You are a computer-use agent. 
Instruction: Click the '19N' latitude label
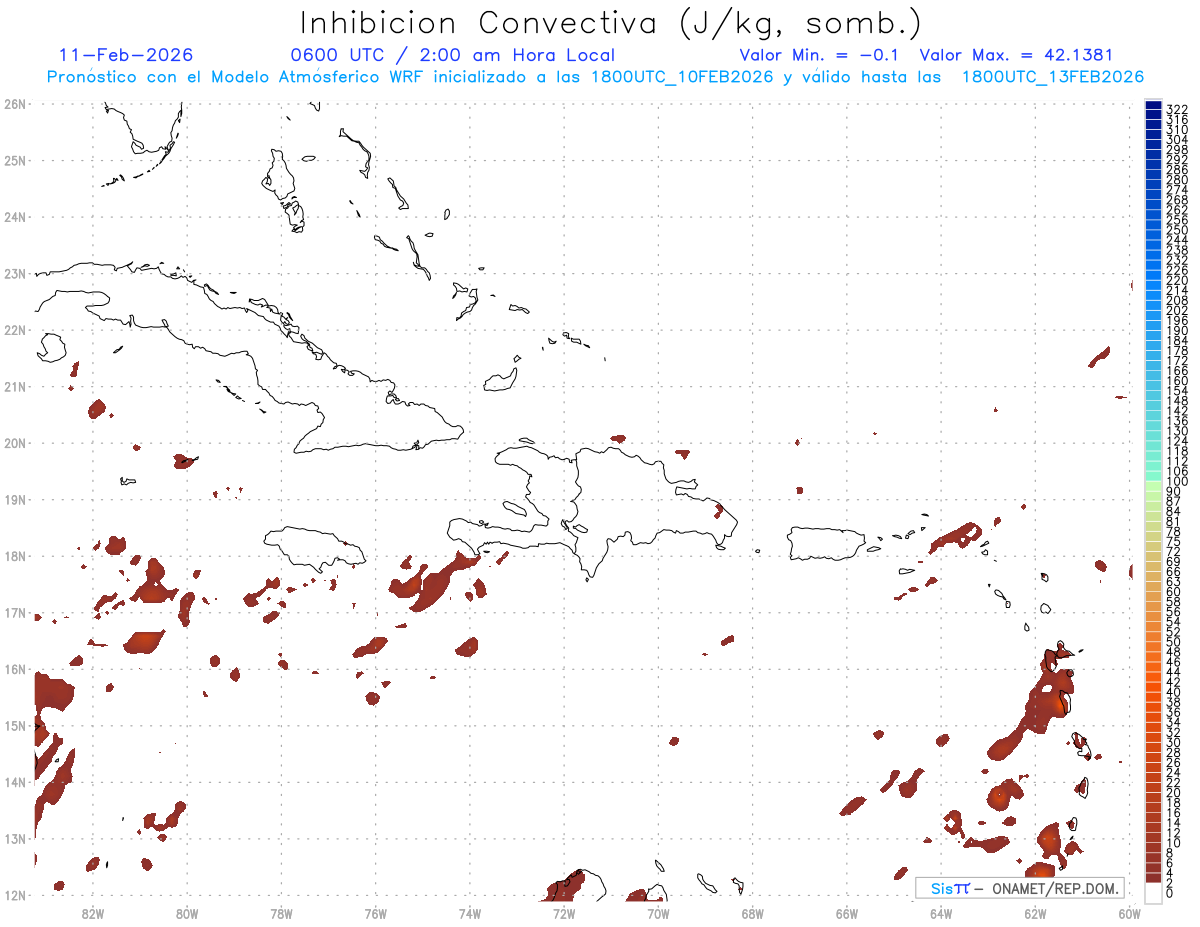pos(14,499)
